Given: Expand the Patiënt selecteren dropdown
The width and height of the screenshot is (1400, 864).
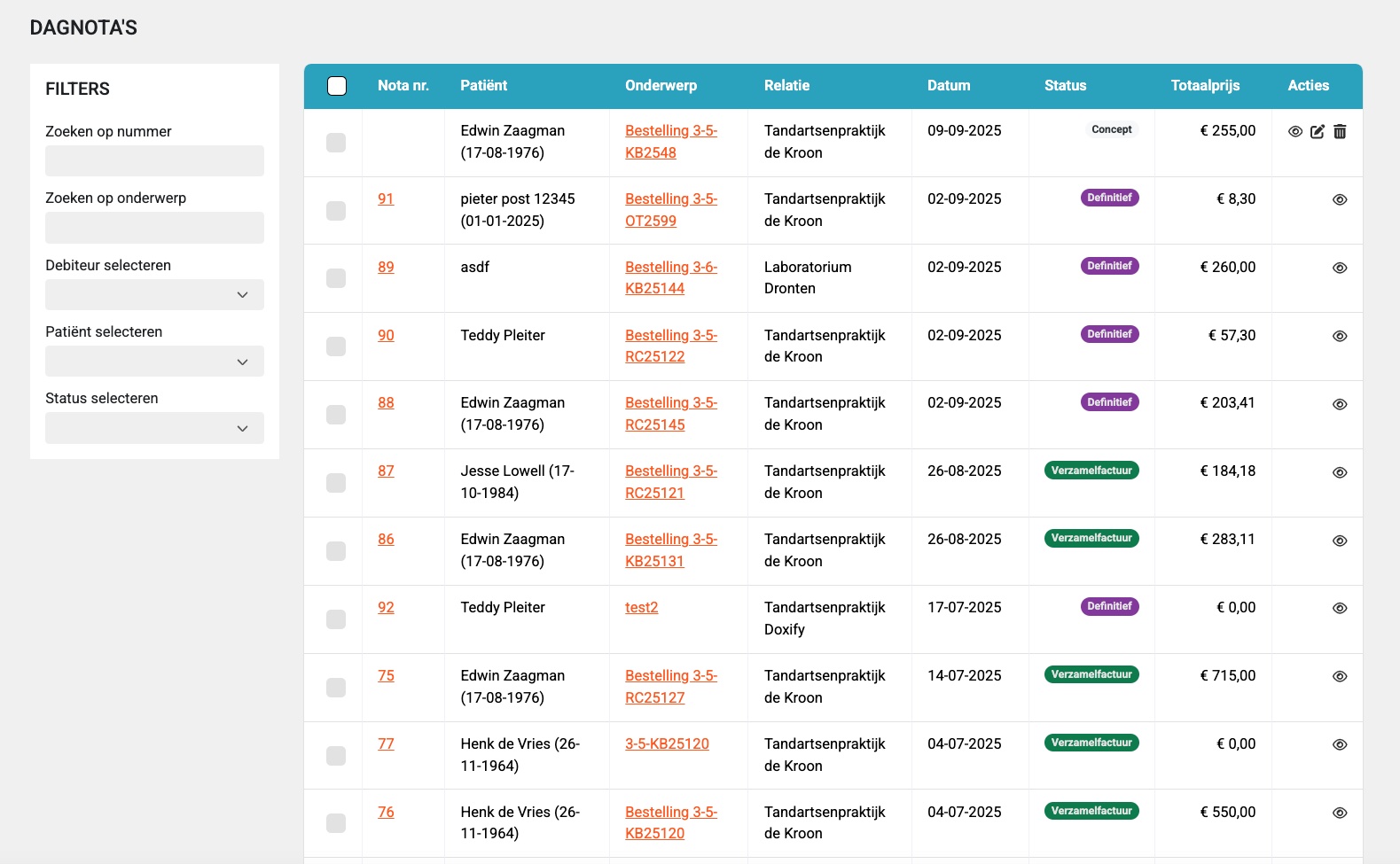Looking at the screenshot, I should pyautogui.click(x=154, y=362).
